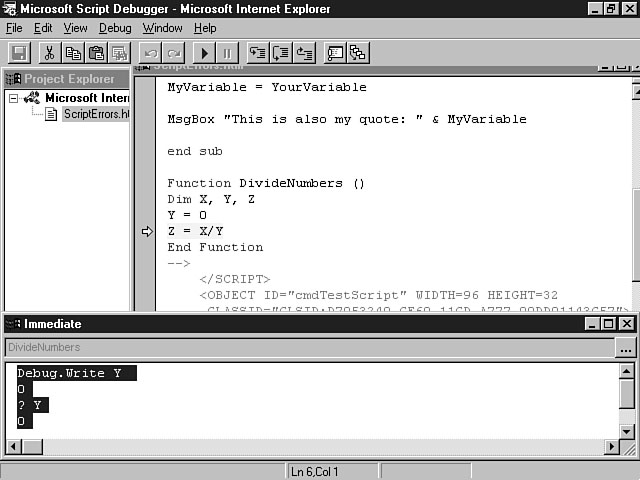
Task: Click the ellipsis button beside DivideNumbers
Action: click(625, 348)
